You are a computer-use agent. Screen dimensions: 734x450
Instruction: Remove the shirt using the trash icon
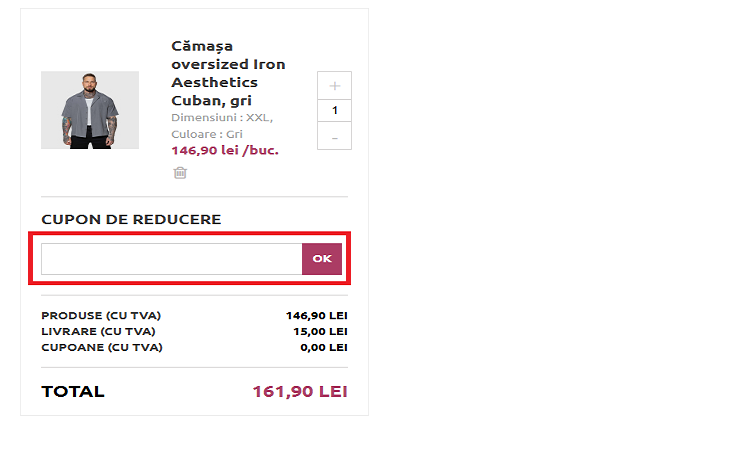point(180,172)
